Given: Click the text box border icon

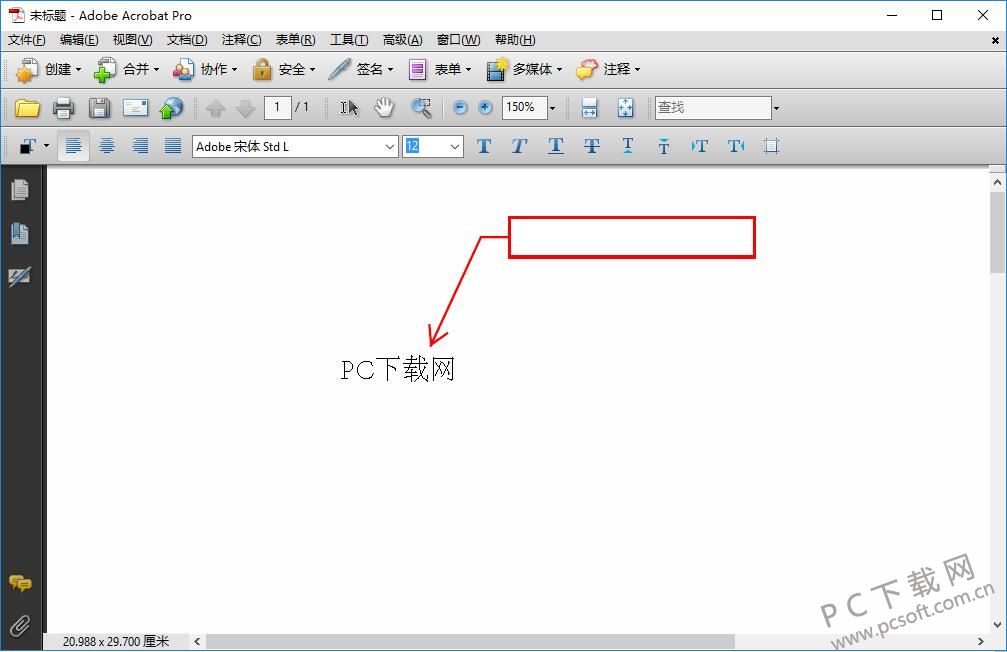Looking at the screenshot, I should (771, 146).
